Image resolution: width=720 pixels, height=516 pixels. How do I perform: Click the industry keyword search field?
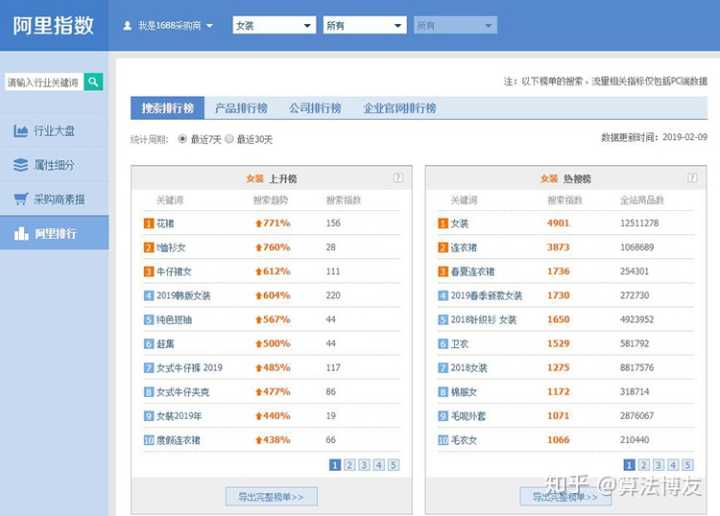click(44, 82)
